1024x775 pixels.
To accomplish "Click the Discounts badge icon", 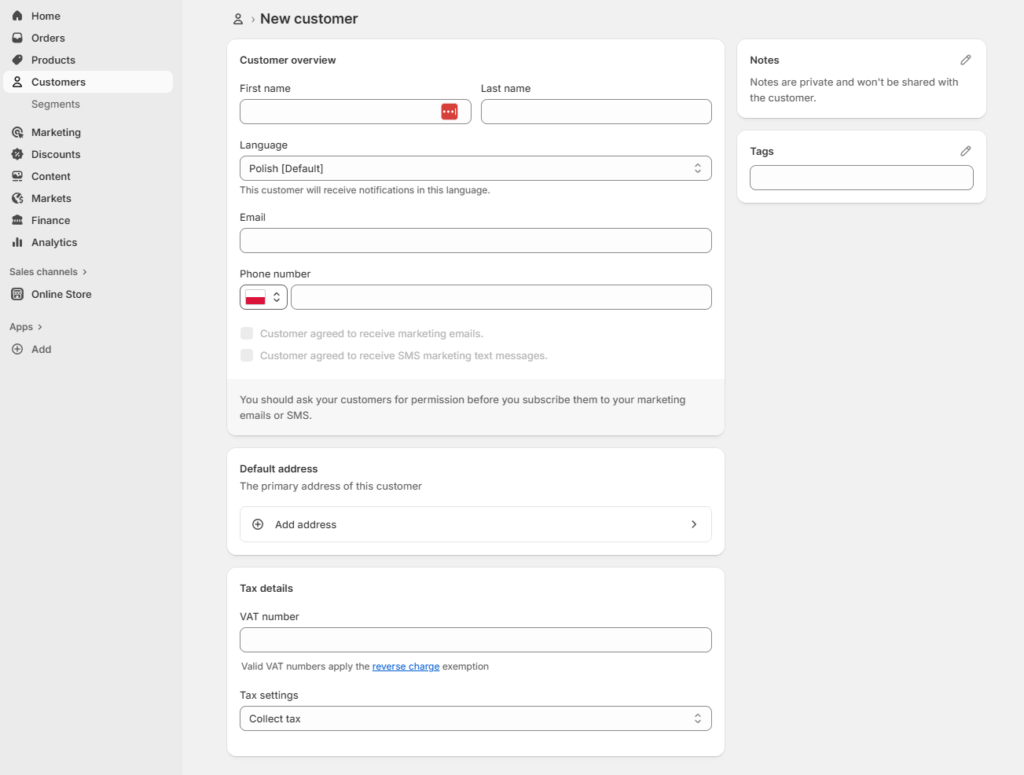I will point(17,154).
